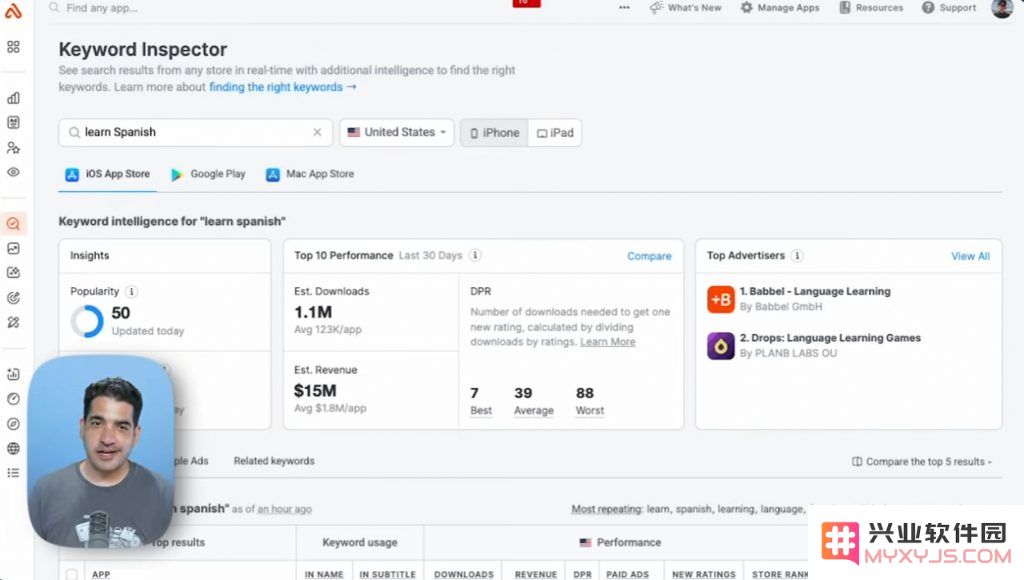This screenshot has height=580, width=1024.
Task: Clear the learn Spanish search field
Action: [317, 132]
